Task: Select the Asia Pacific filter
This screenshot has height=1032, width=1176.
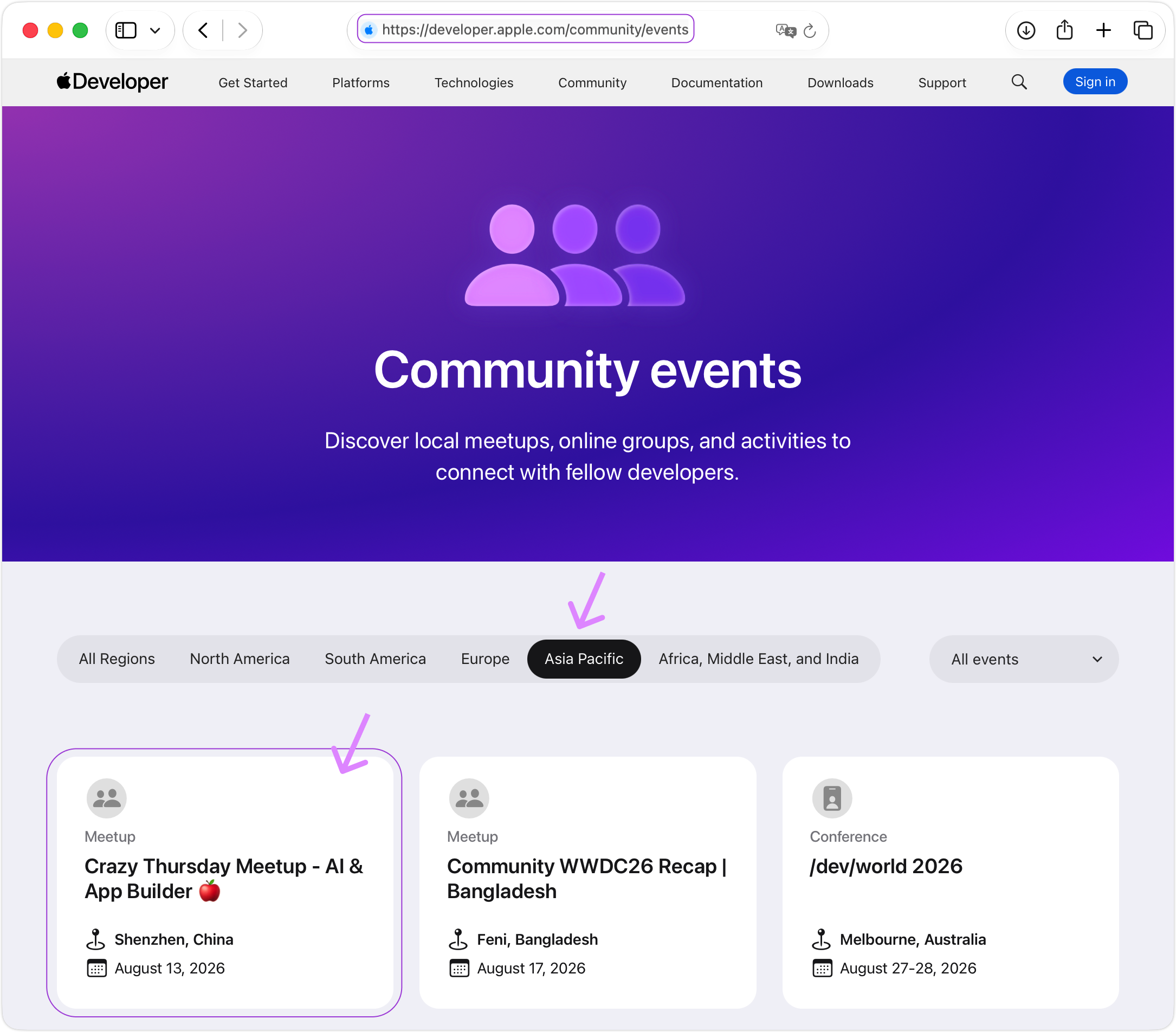Action: point(584,659)
